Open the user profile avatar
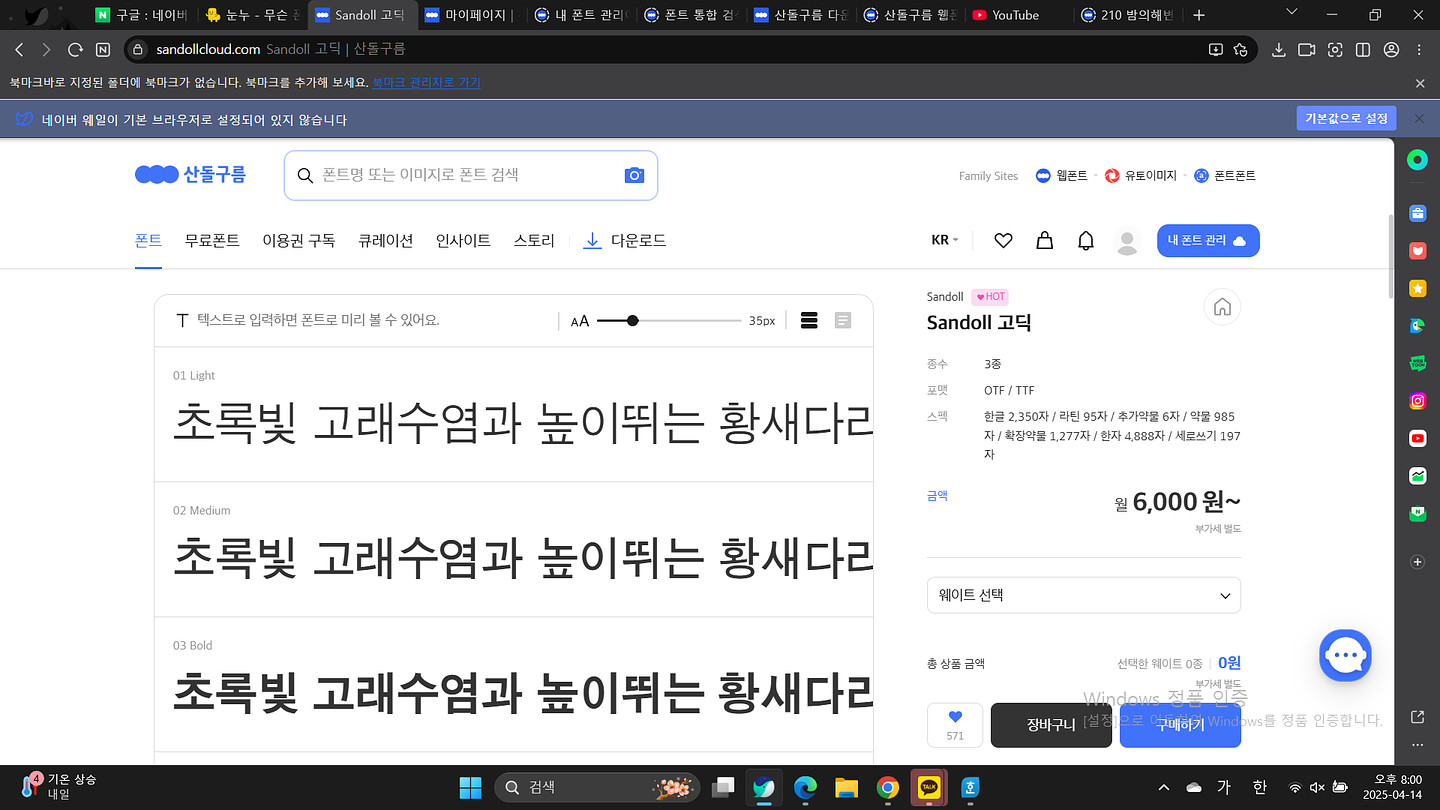This screenshot has width=1440, height=810. click(1127, 241)
